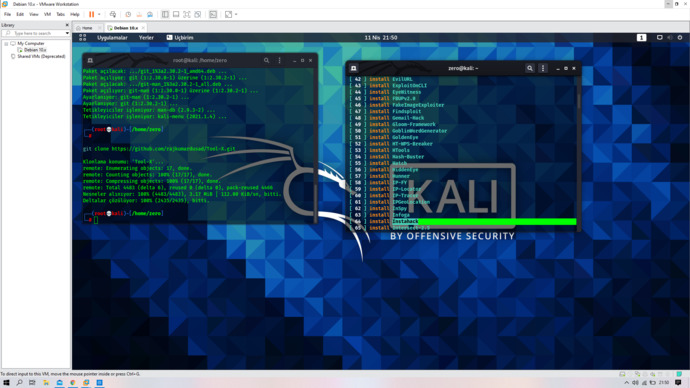Click the 11 Nis 21:50 clock

(381, 38)
